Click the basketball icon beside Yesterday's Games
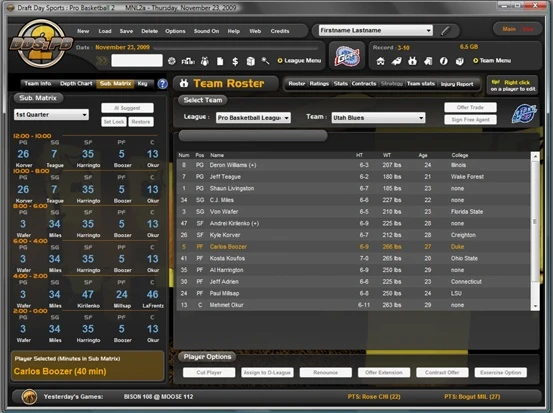This screenshot has width=553, height=413. (x=29, y=397)
